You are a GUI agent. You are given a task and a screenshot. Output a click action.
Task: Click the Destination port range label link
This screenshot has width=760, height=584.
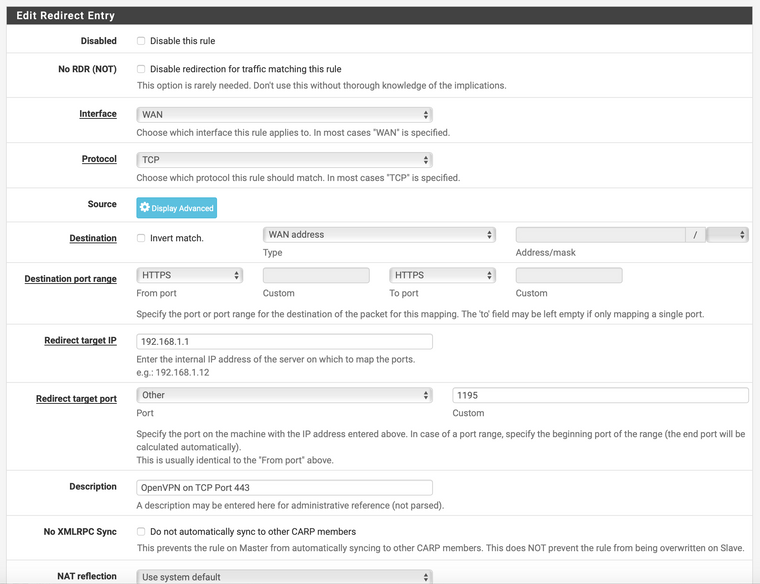pyautogui.click(x=71, y=279)
